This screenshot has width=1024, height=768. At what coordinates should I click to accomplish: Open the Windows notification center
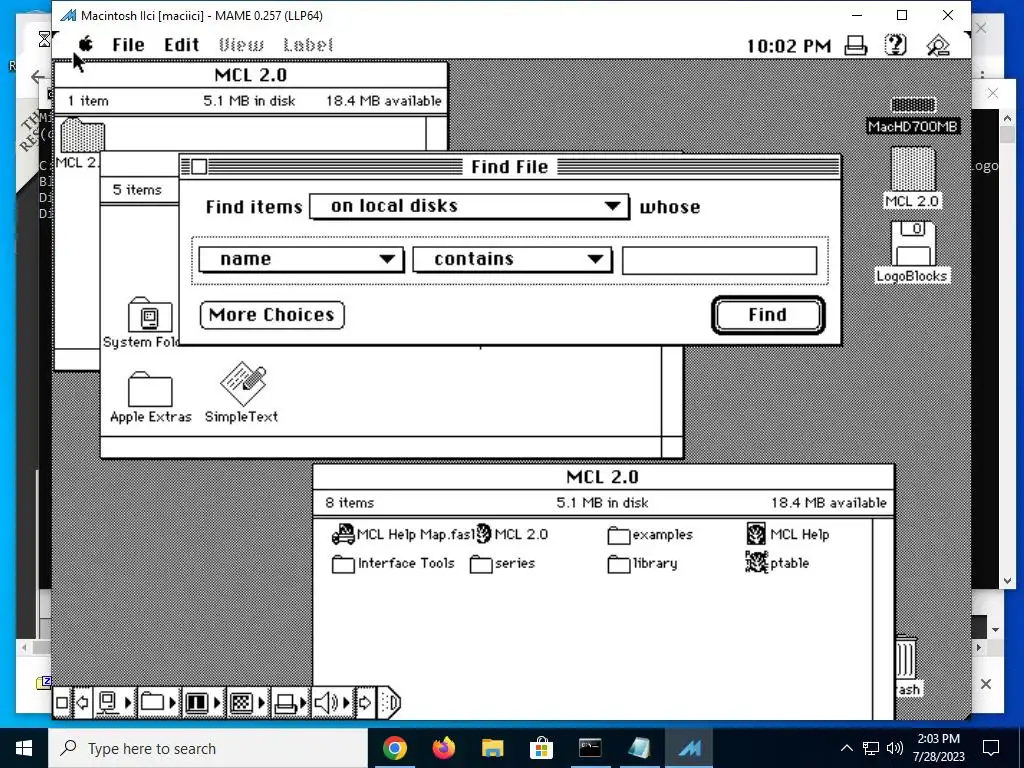pos(991,748)
